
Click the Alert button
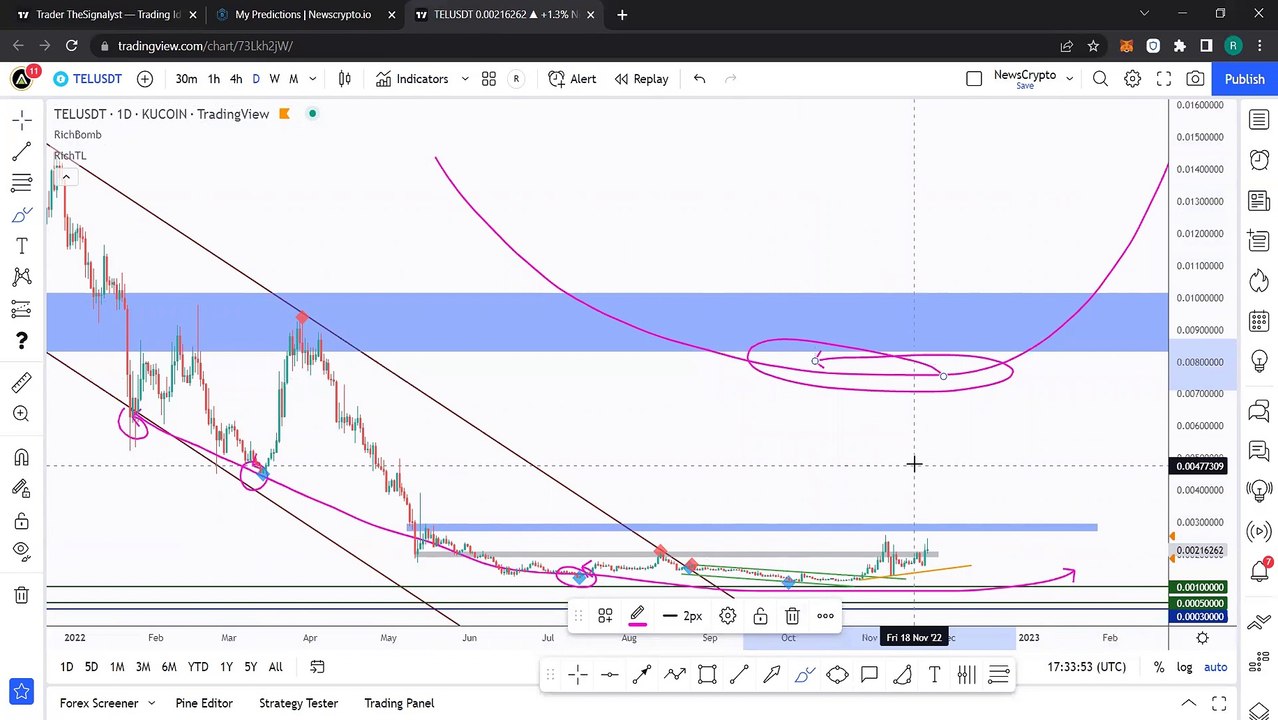(x=572, y=79)
